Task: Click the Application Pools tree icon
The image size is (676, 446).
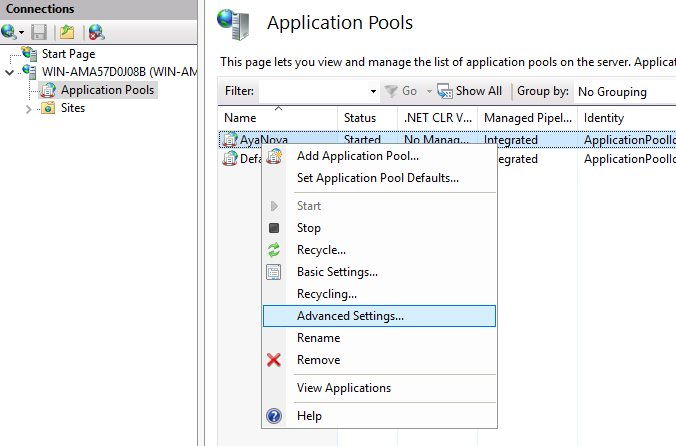Action: coord(48,90)
